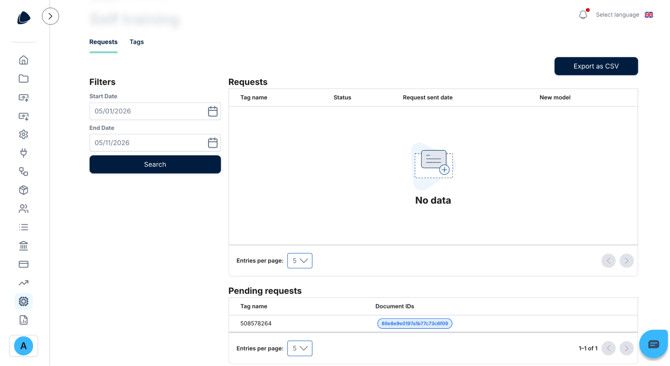The height and width of the screenshot is (366, 670).
Task: Click Tag name header in Pending requests
Action: coord(254,306)
